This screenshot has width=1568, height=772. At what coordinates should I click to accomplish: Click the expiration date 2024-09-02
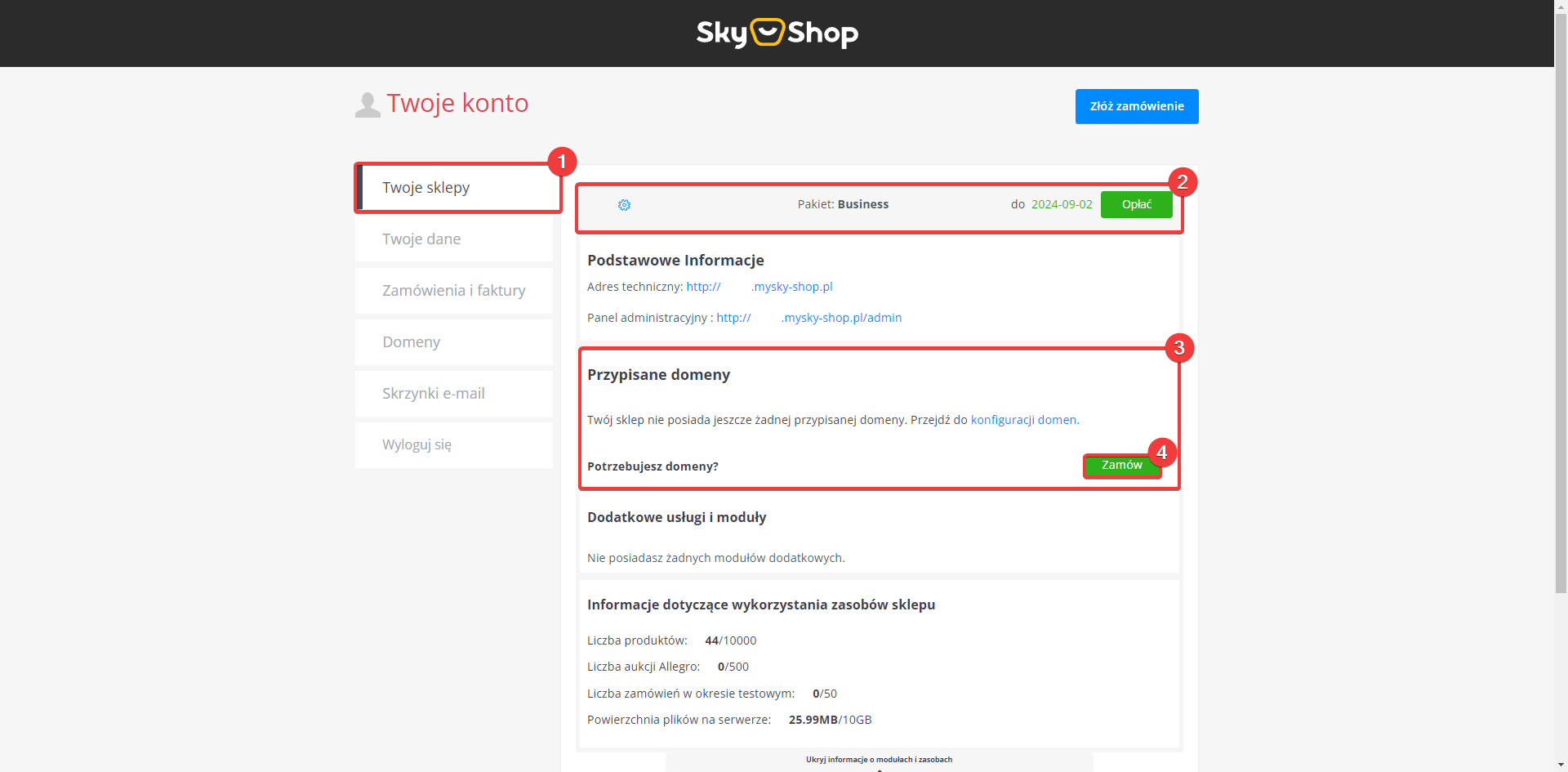click(x=1062, y=204)
